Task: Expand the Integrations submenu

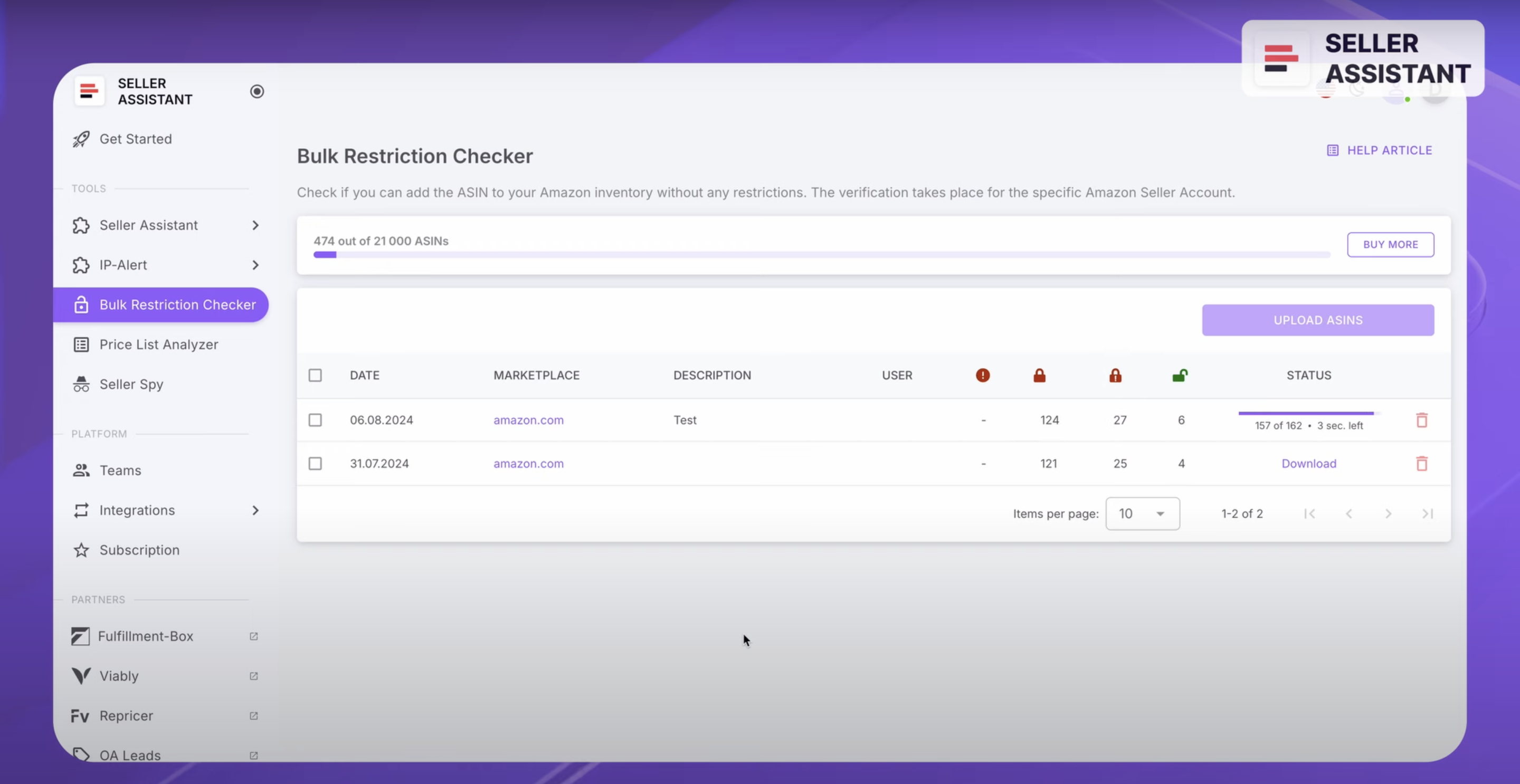Action: click(255, 510)
